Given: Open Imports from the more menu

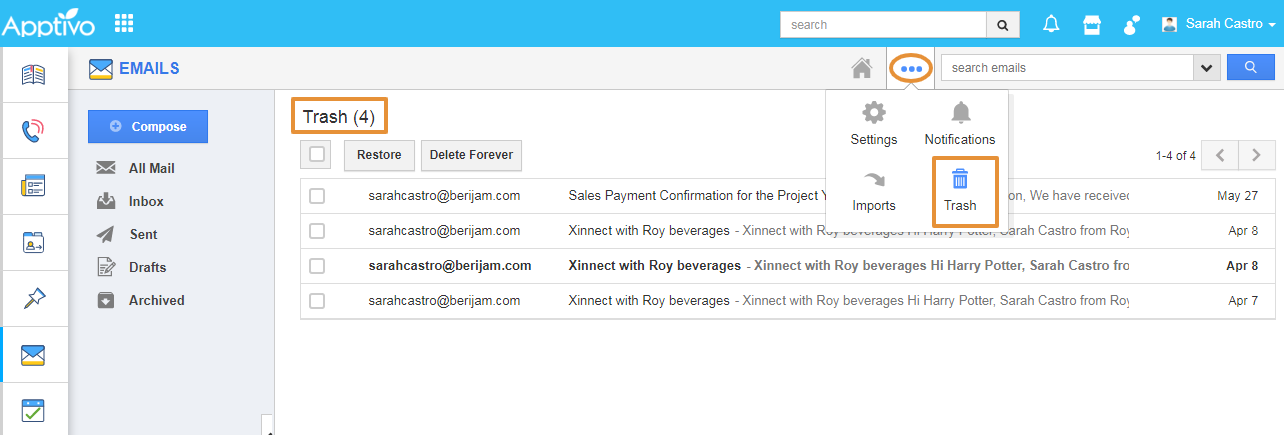Looking at the screenshot, I should point(874,191).
